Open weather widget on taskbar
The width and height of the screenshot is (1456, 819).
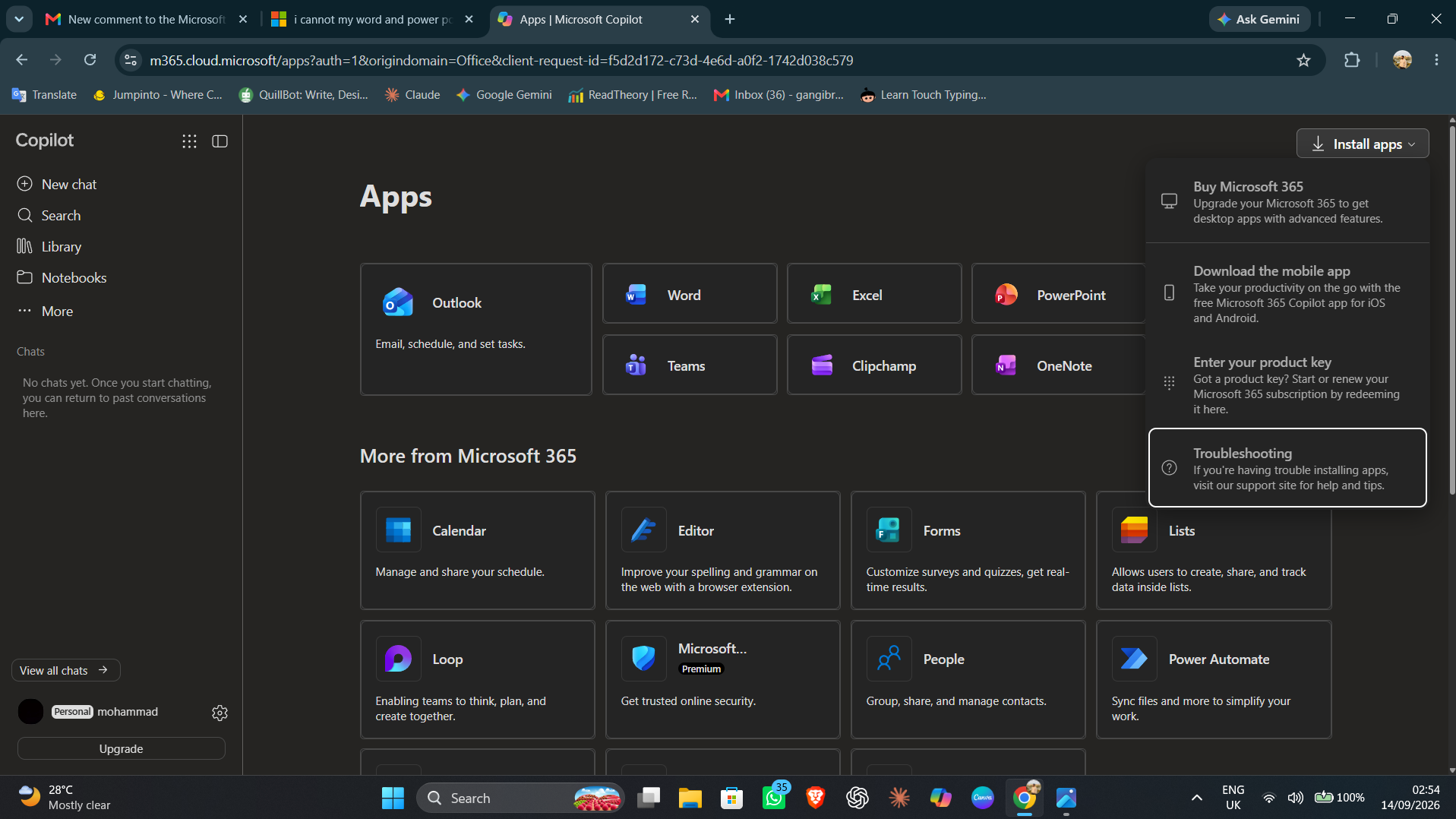click(65, 798)
